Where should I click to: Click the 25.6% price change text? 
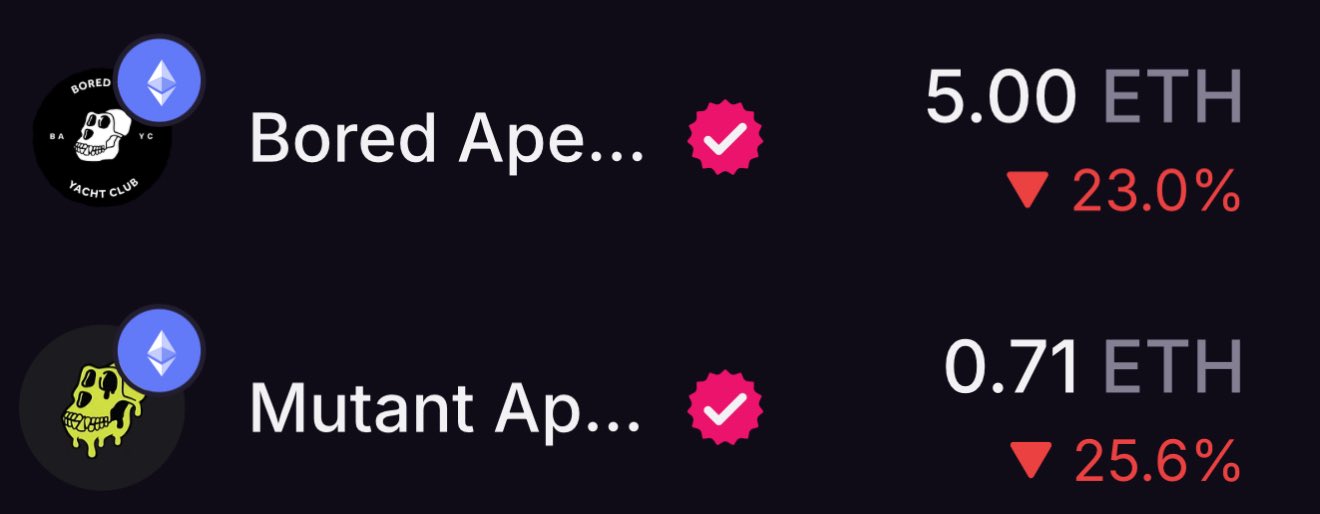pyautogui.click(x=1157, y=461)
